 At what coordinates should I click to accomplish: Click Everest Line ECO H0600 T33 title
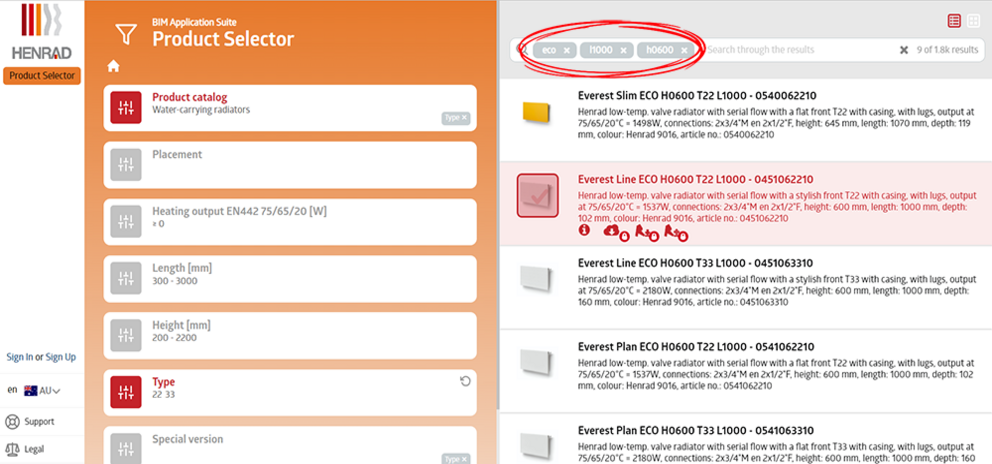point(696,263)
